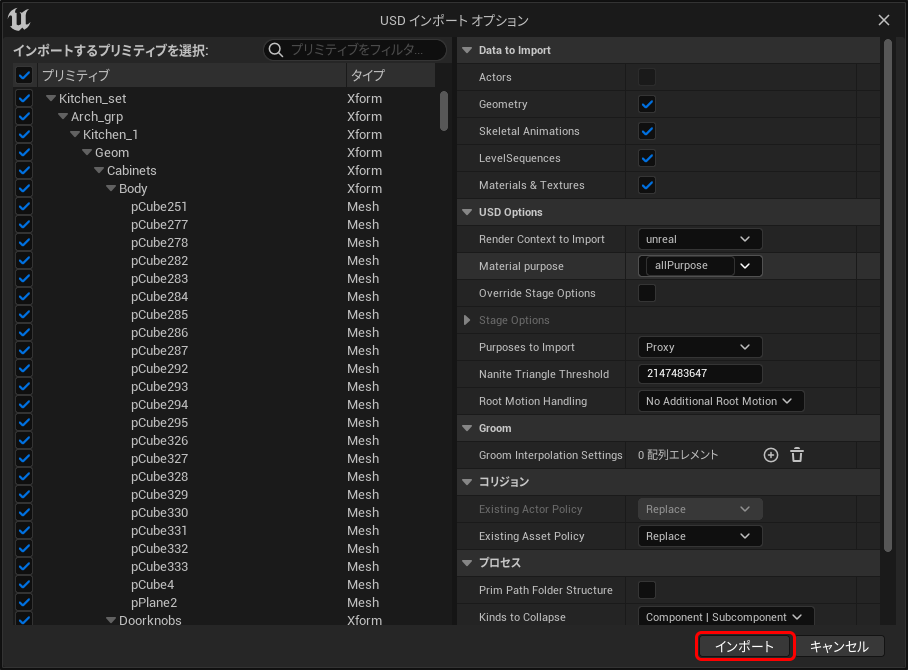908x670 pixels.
Task: Sort by the タイプ column header
Action: pos(388,75)
